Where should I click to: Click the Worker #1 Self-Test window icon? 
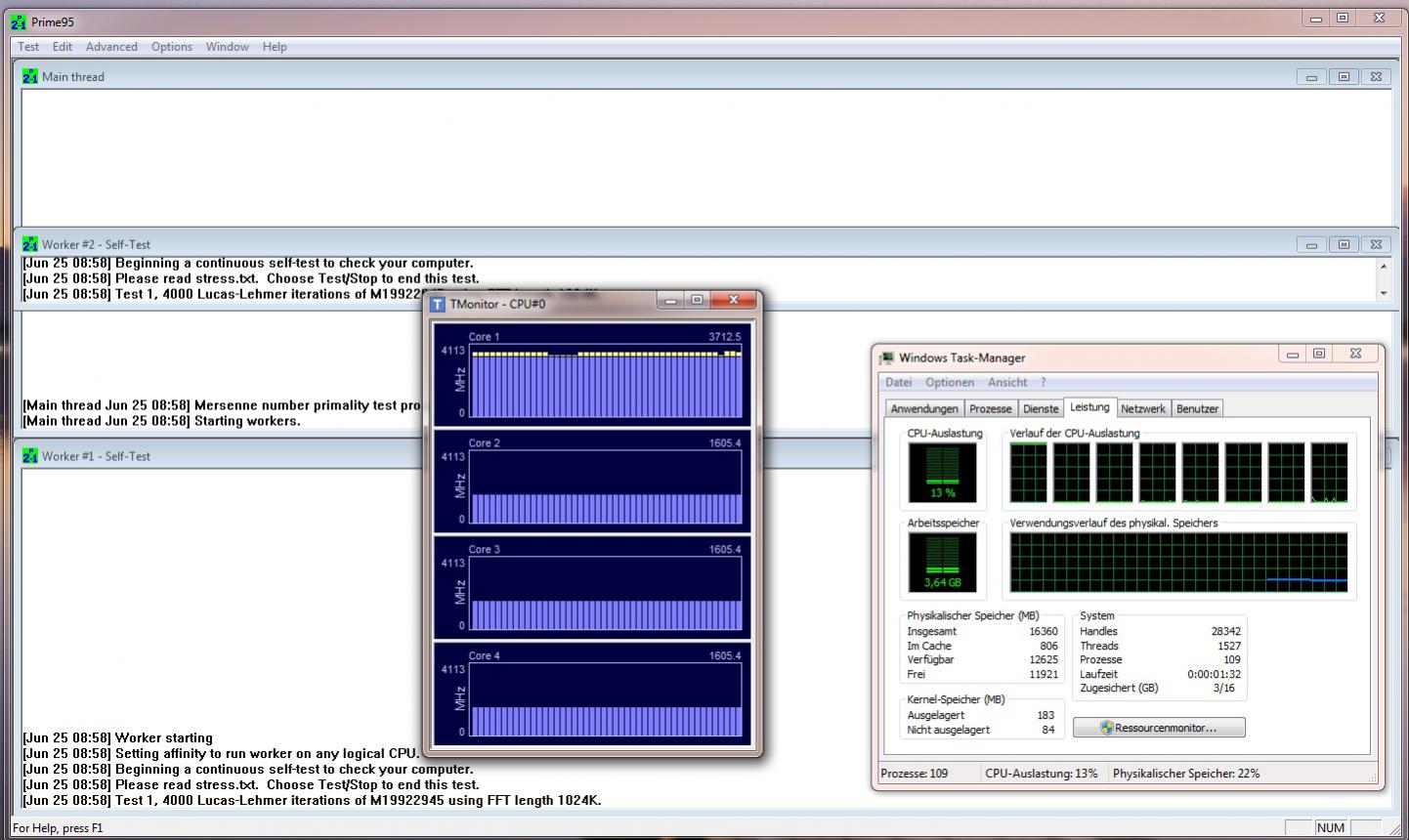(29, 456)
